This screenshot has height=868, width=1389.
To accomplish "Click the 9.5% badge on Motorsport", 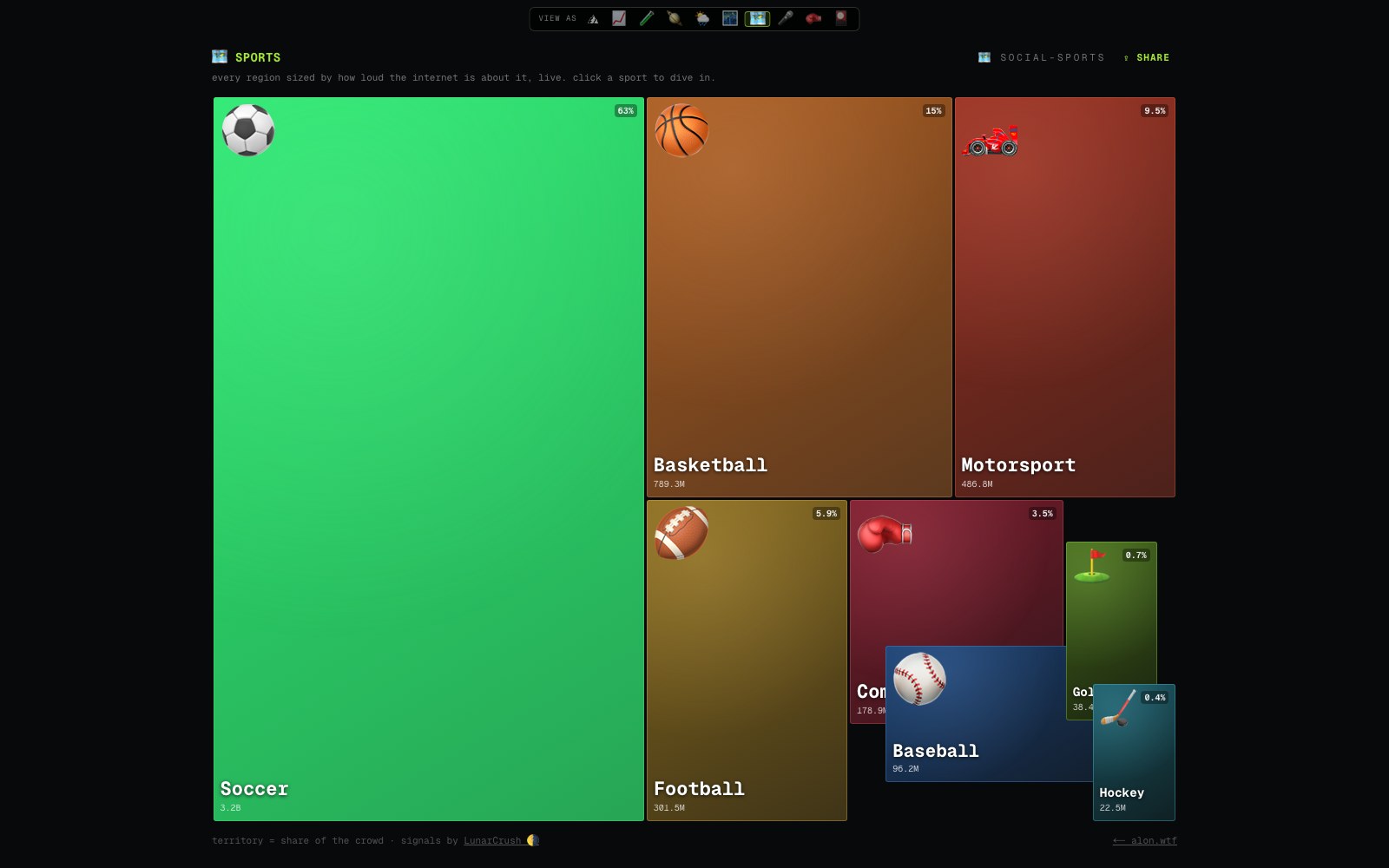I will tap(1155, 111).
